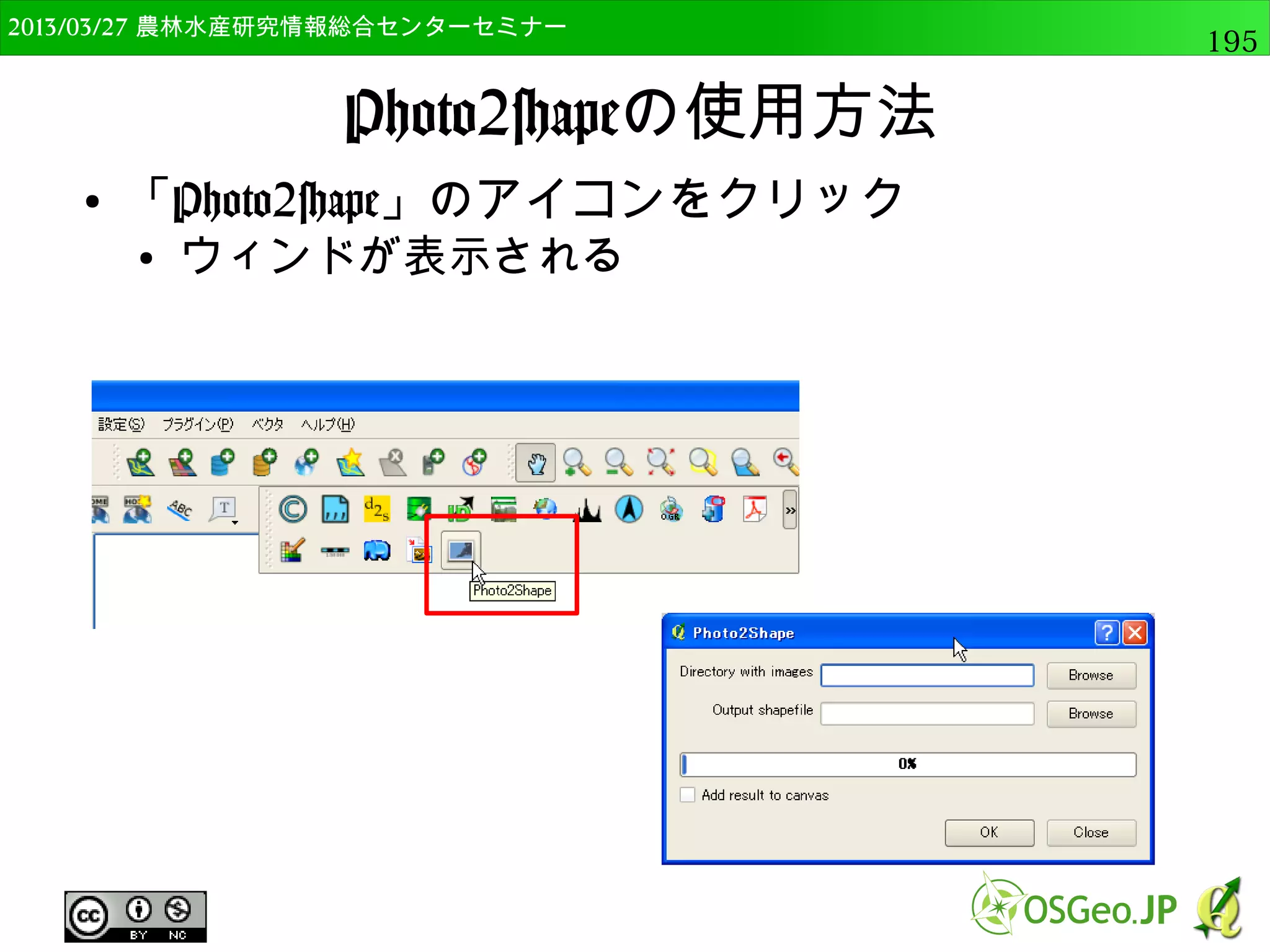Click the Photo2Shape toolbar icon
The image size is (1270, 952).
(x=461, y=550)
